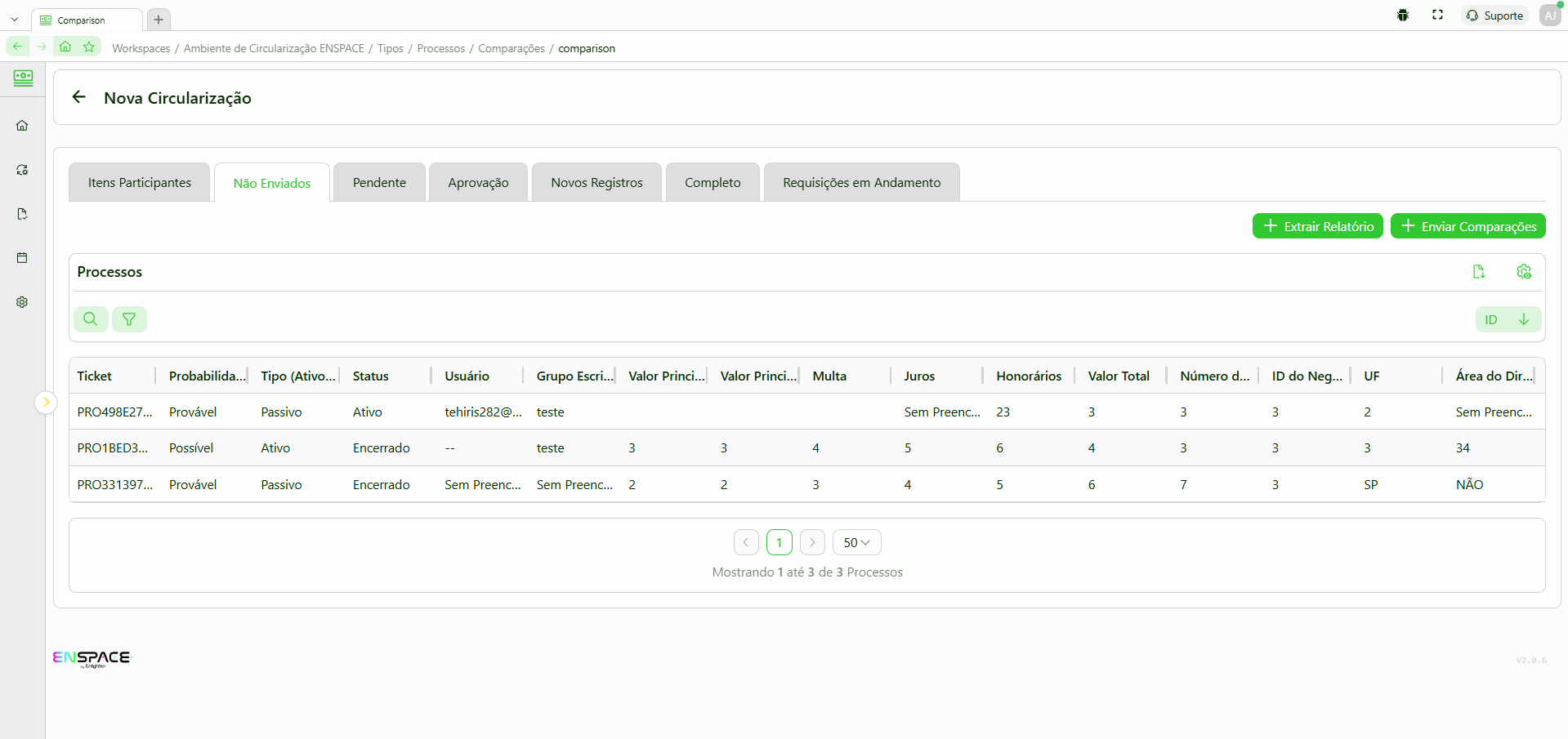Switch to the Pendente tab
1568x739 pixels.
point(379,183)
